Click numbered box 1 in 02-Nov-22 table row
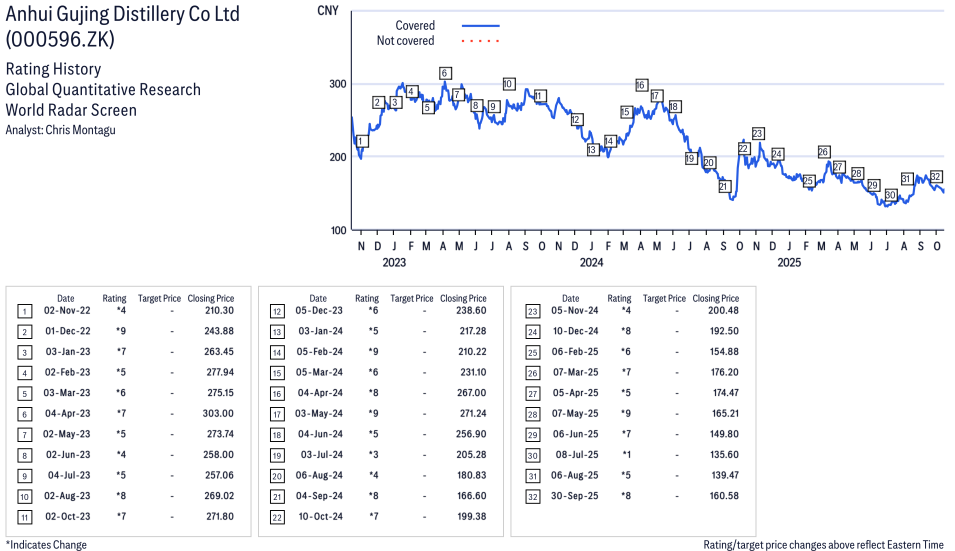Screen dimensions: 955x551 click(x=24, y=311)
